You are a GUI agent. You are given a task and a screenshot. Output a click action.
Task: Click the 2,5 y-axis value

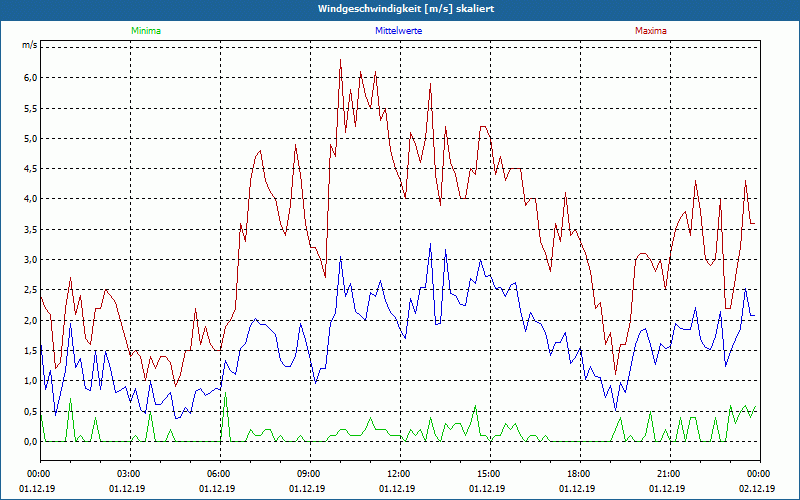point(31,290)
